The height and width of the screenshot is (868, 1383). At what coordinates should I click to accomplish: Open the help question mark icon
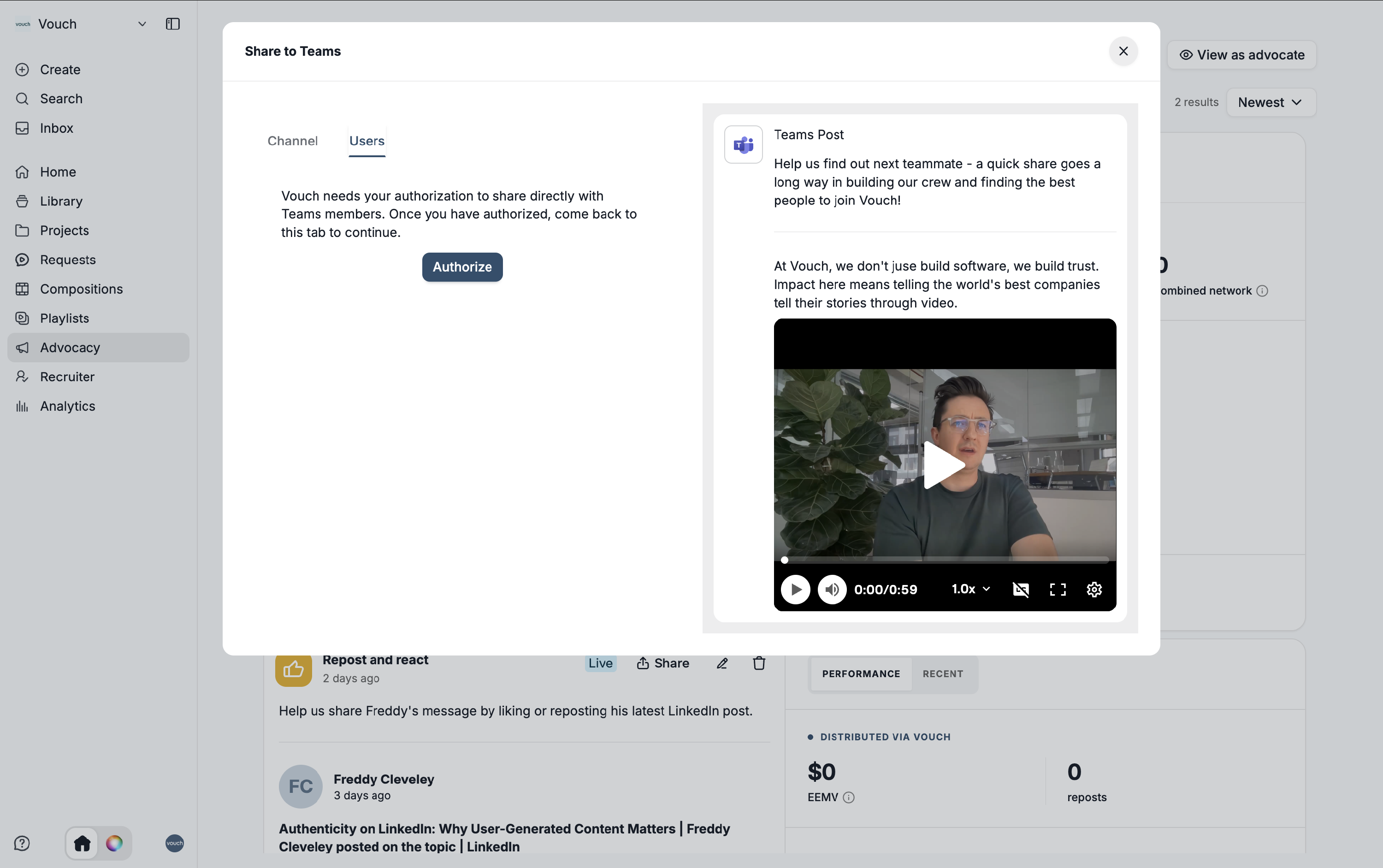point(22,843)
